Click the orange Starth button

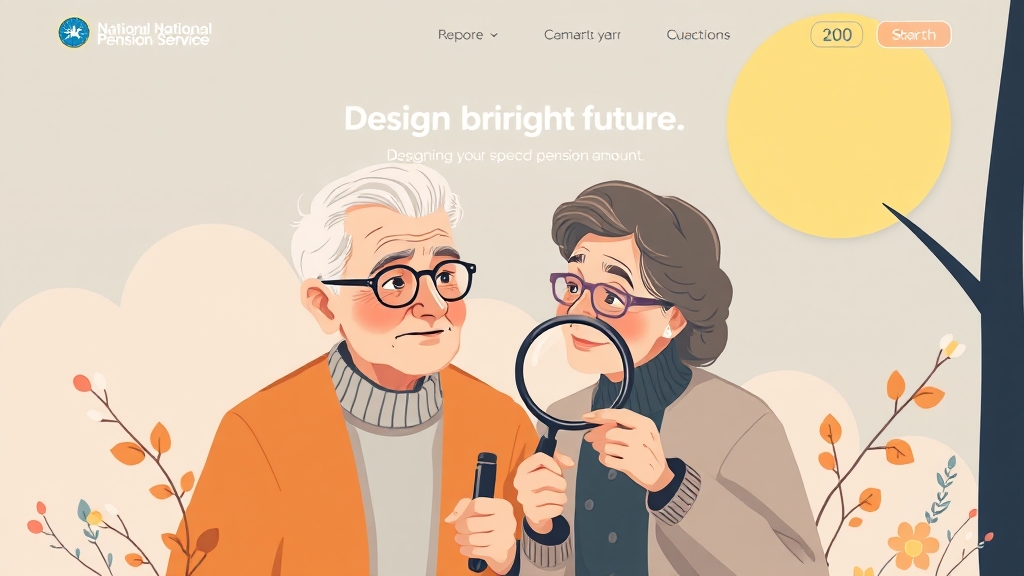coord(914,35)
